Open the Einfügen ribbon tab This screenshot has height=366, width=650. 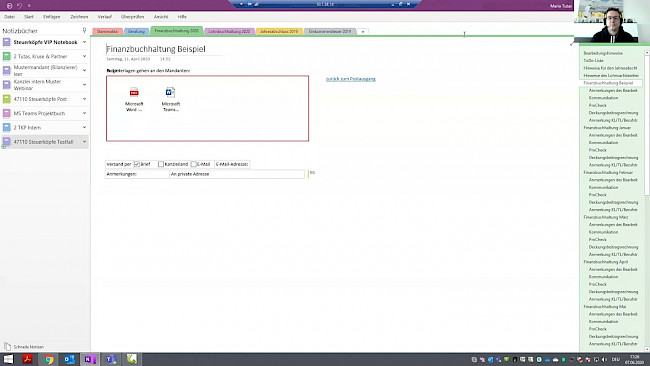pyautogui.click(x=51, y=17)
